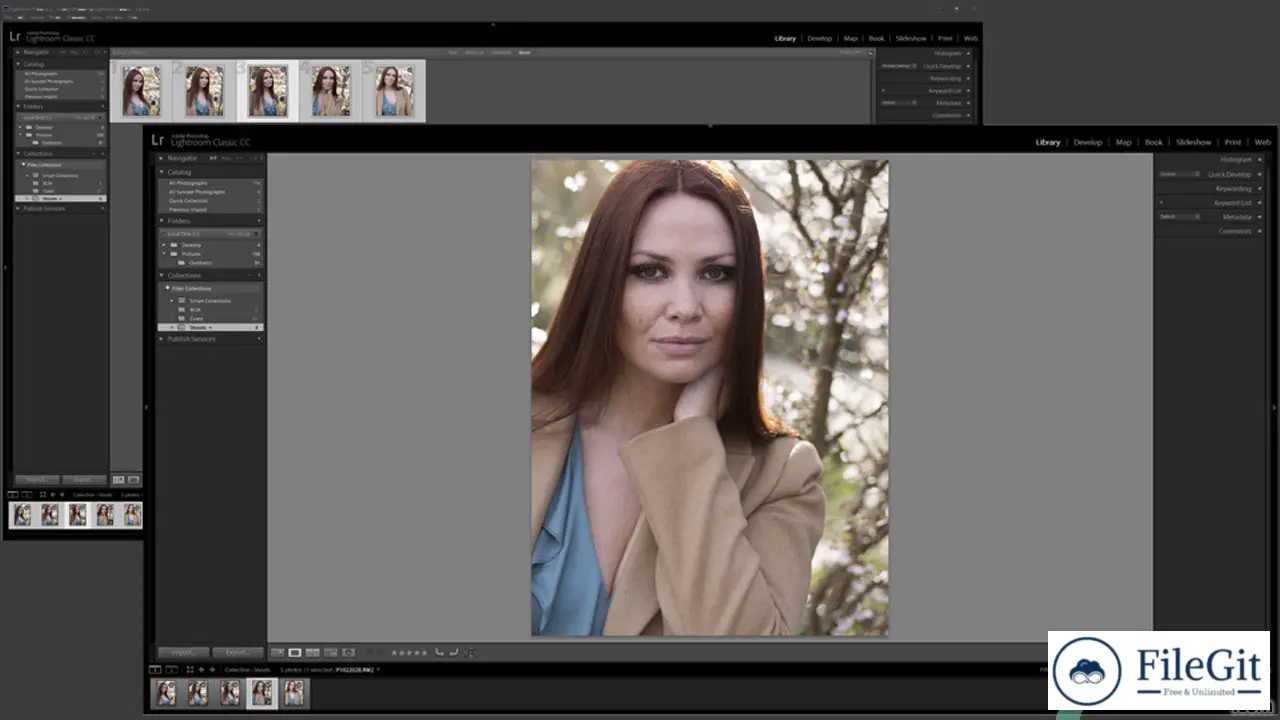The width and height of the screenshot is (1280, 720).
Task: Select grid thumbnail 5 in back window
Action: tap(394, 91)
